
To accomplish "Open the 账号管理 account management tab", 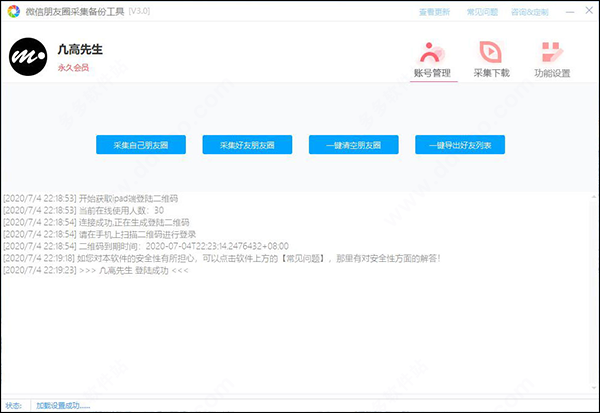I will click(432, 60).
